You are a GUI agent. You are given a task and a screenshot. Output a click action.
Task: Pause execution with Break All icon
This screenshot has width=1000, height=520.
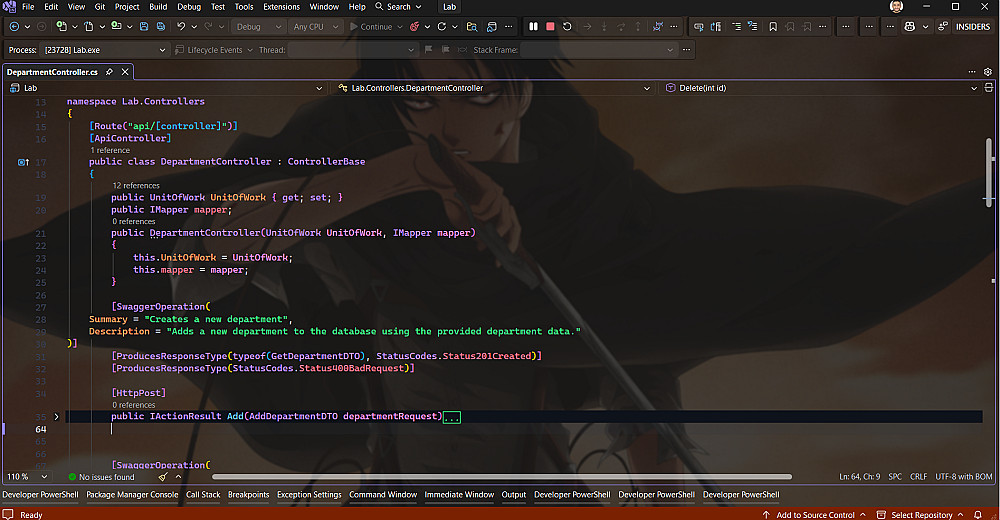pos(533,26)
